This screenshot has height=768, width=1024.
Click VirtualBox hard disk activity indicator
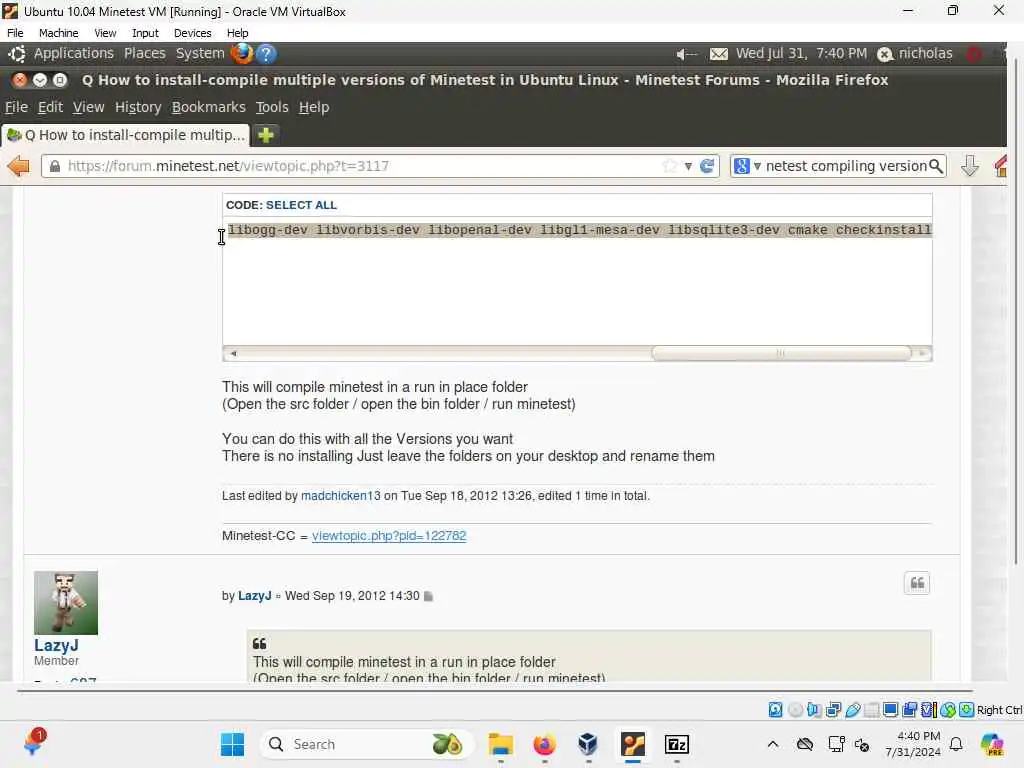coord(775,710)
